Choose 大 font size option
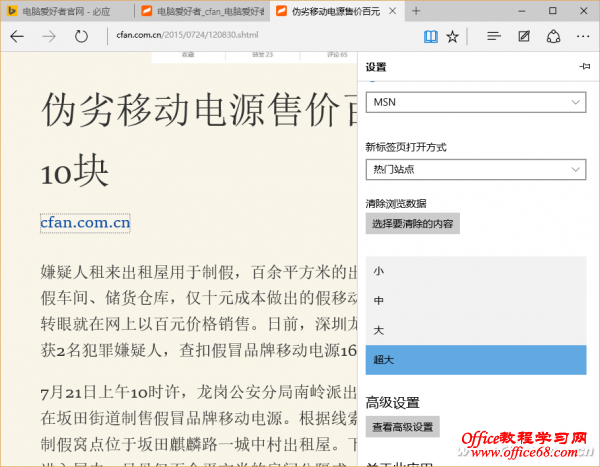The image size is (600, 467). [x=476, y=330]
